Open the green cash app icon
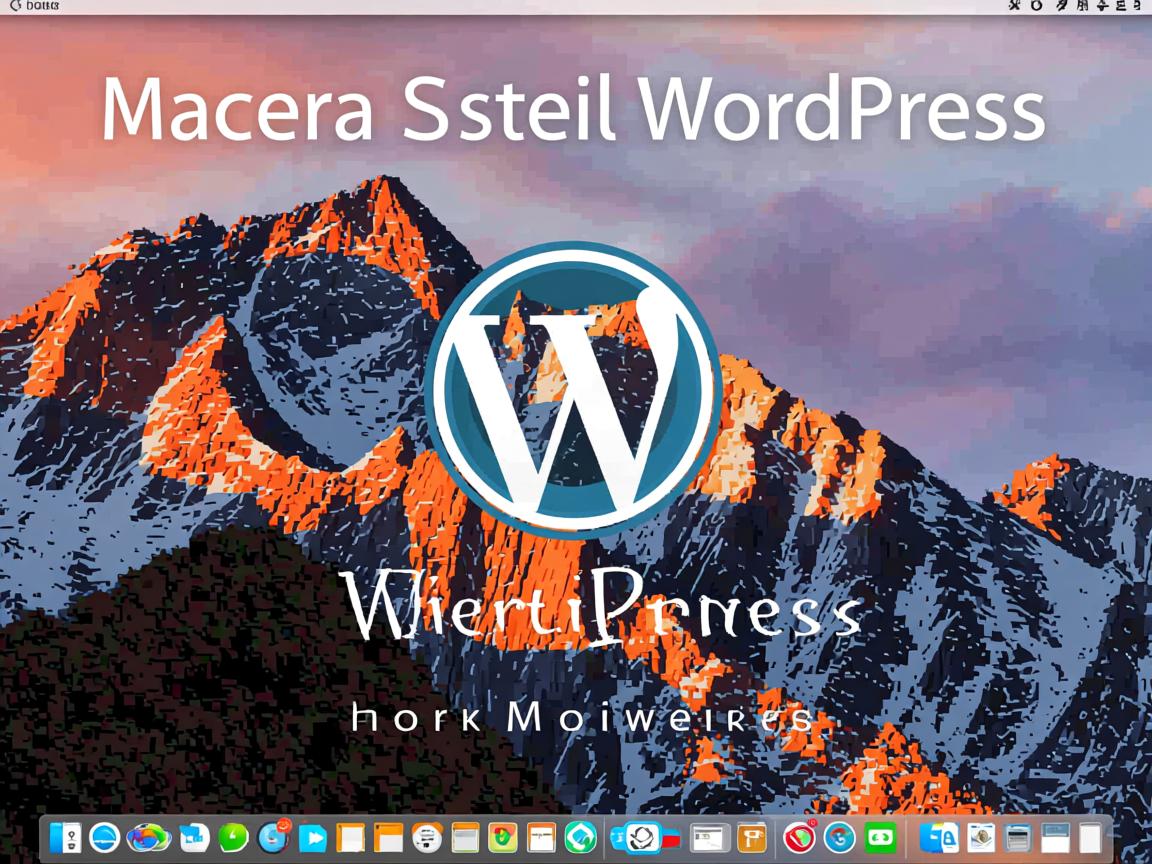 (878, 838)
